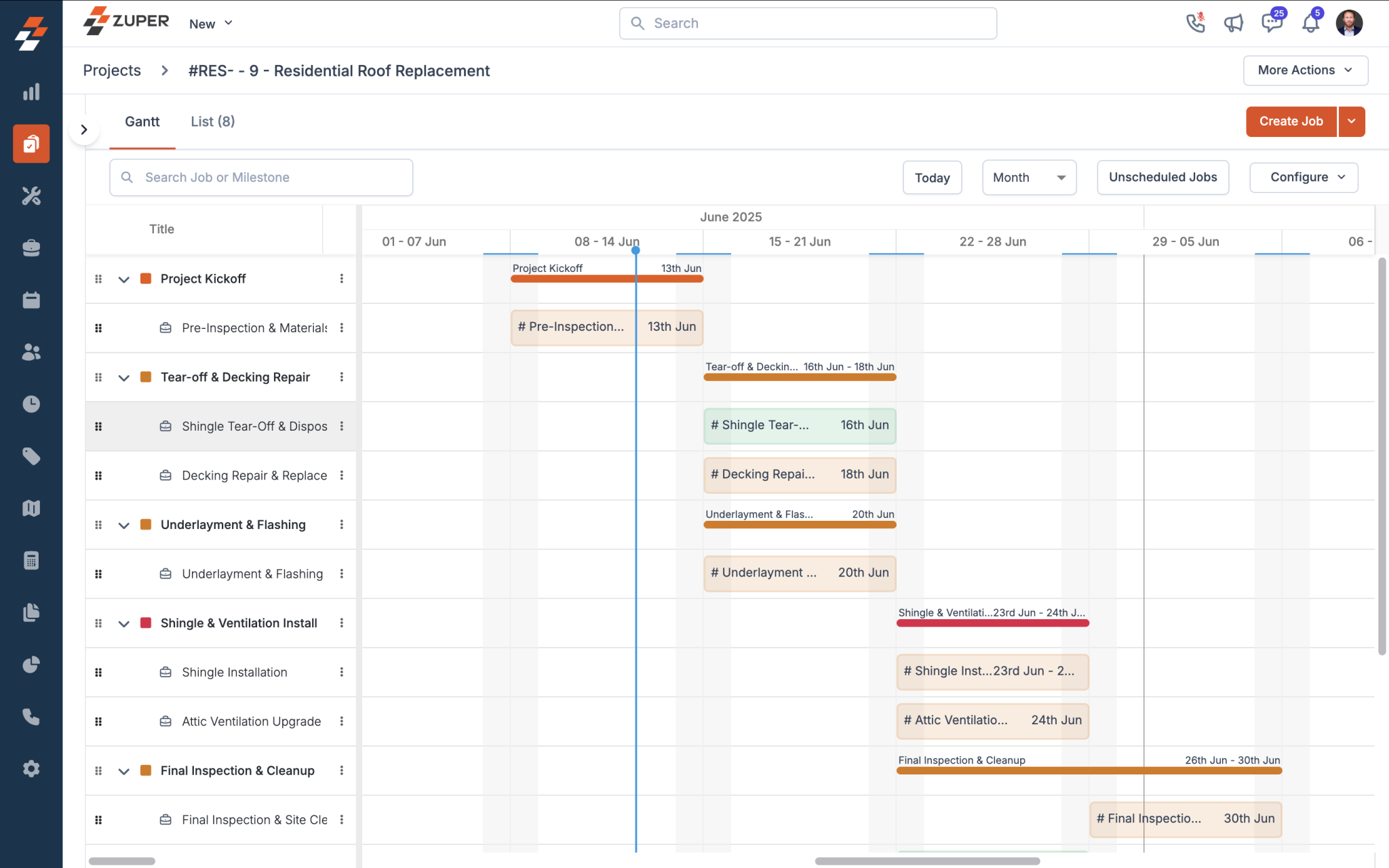Expand the Create Job dropdown arrow
Image resolution: width=1389 pixels, height=868 pixels.
coord(1352,121)
